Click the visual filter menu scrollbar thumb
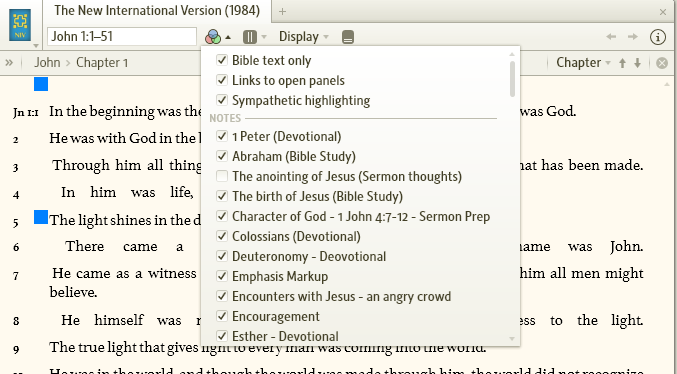The height and width of the screenshot is (374, 677). pos(512,79)
